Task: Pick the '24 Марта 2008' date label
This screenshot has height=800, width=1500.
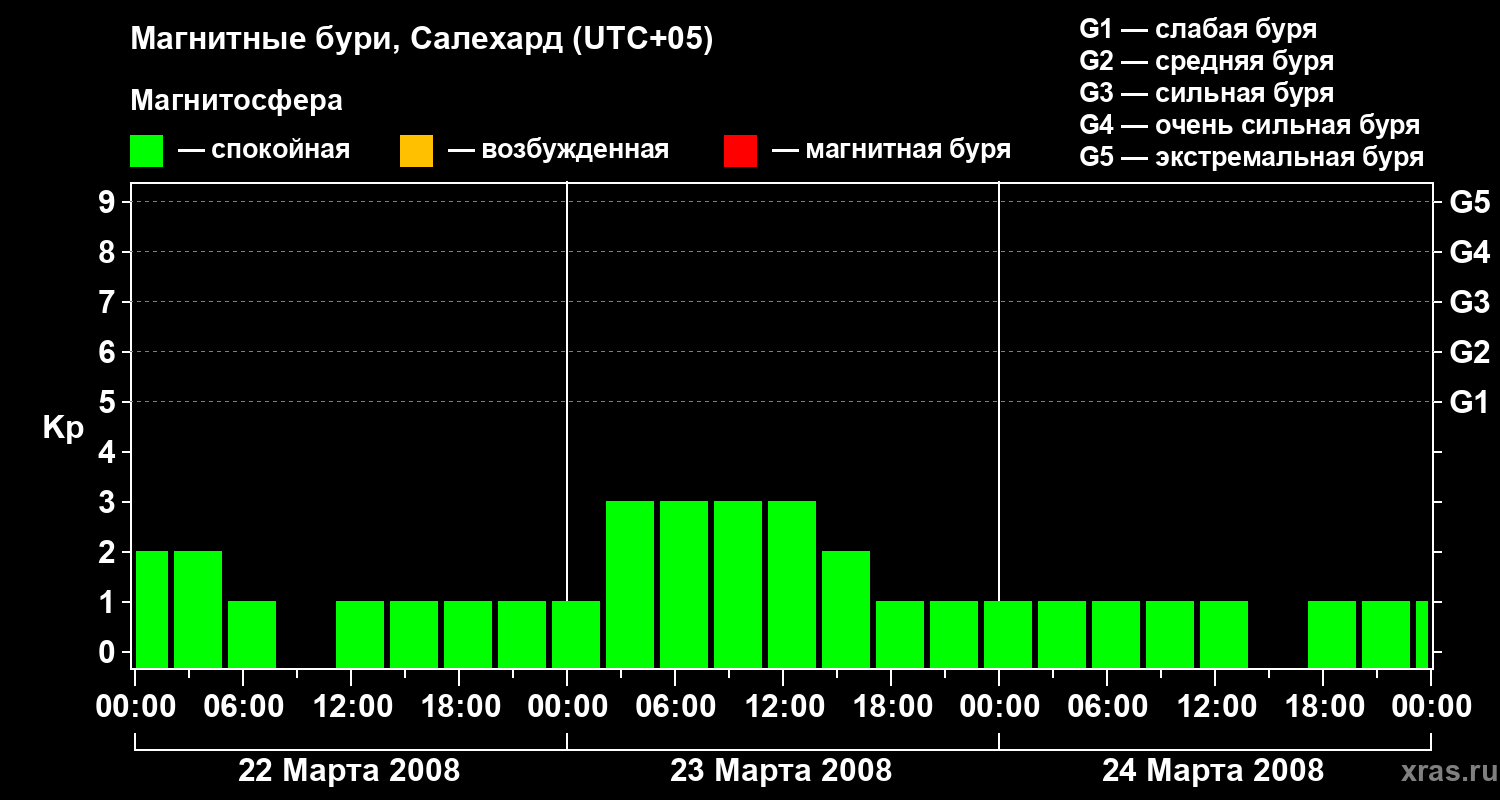Action: click(x=1213, y=771)
